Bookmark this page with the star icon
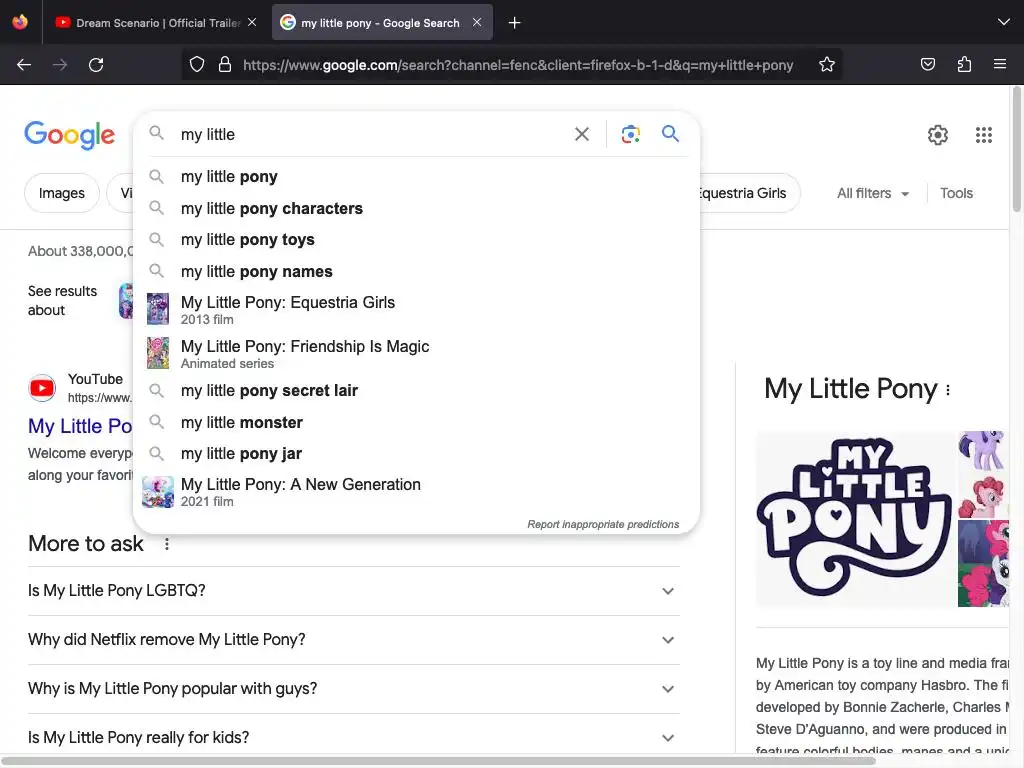The width and height of the screenshot is (1024, 768). (x=827, y=65)
